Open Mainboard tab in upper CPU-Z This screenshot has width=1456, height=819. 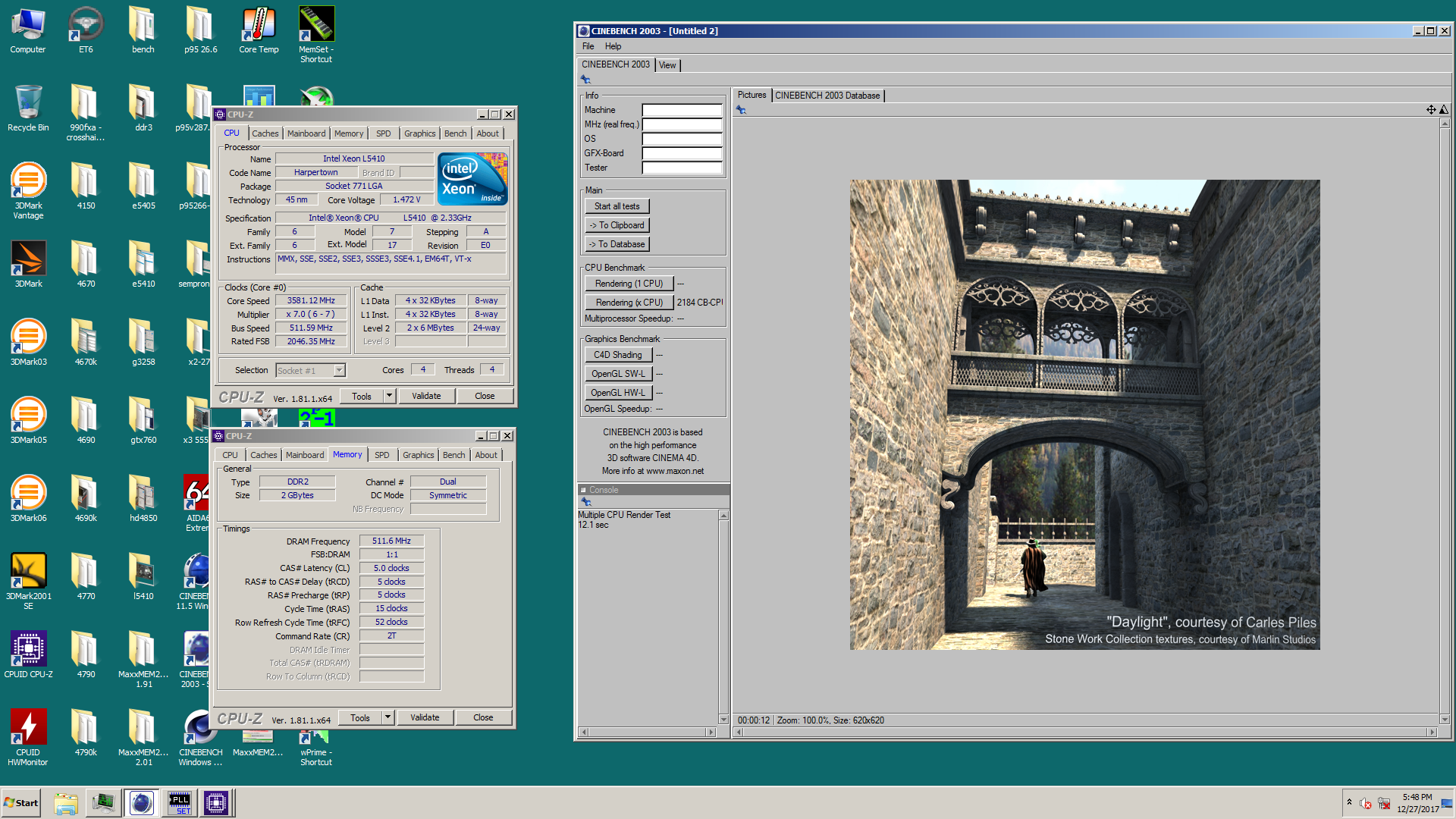(306, 133)
